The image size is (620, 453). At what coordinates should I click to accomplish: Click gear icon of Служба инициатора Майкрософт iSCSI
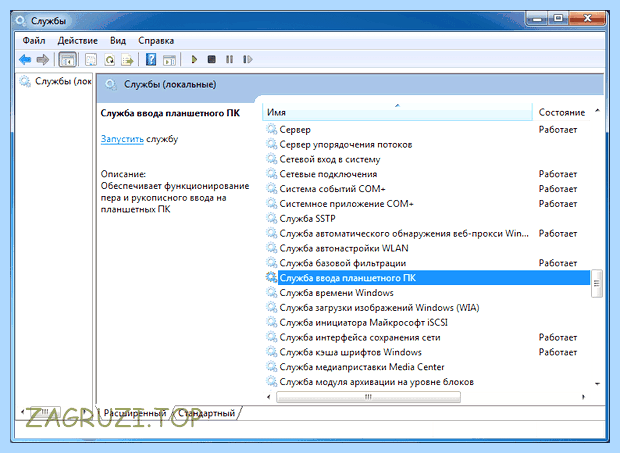click(271, 322)
